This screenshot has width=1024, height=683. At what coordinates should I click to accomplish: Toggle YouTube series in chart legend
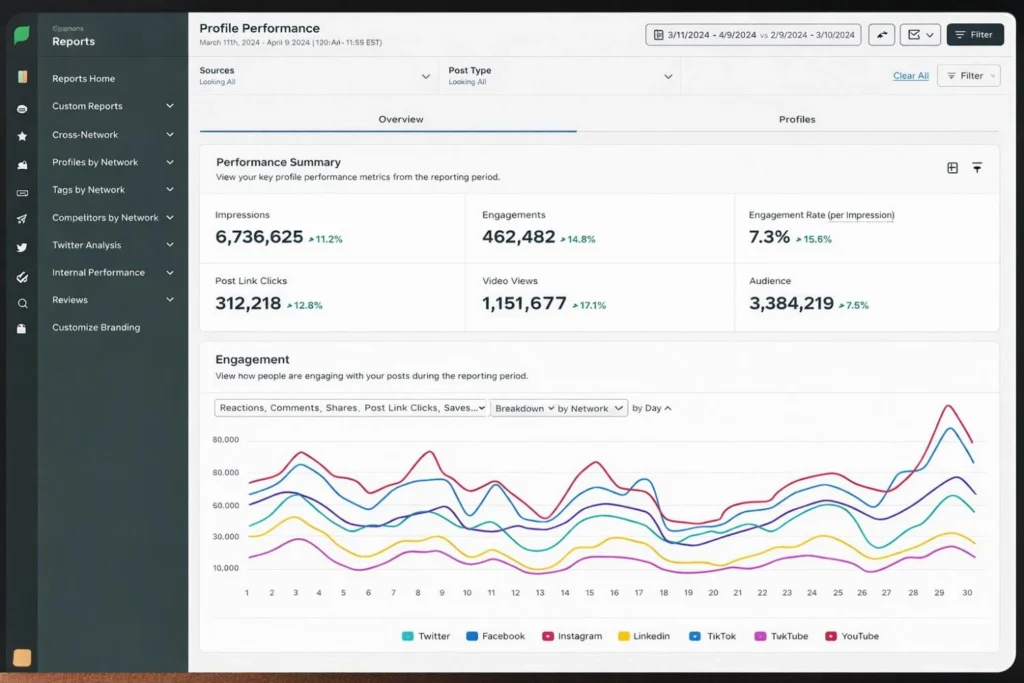click(853, 636)
